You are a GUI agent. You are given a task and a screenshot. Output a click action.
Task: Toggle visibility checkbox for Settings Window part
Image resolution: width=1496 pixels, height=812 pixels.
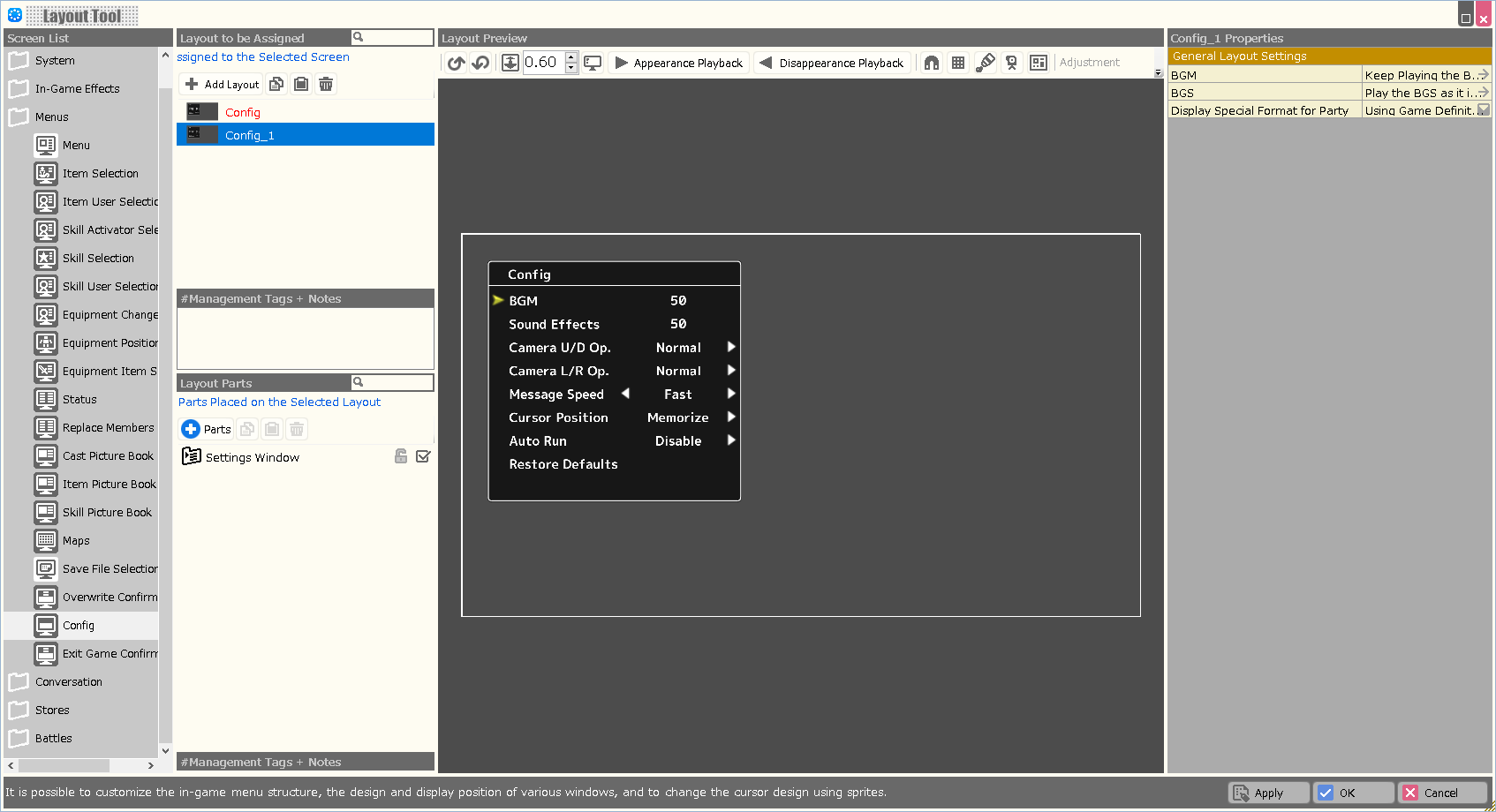pyautogui.click(x=423, y=456)
